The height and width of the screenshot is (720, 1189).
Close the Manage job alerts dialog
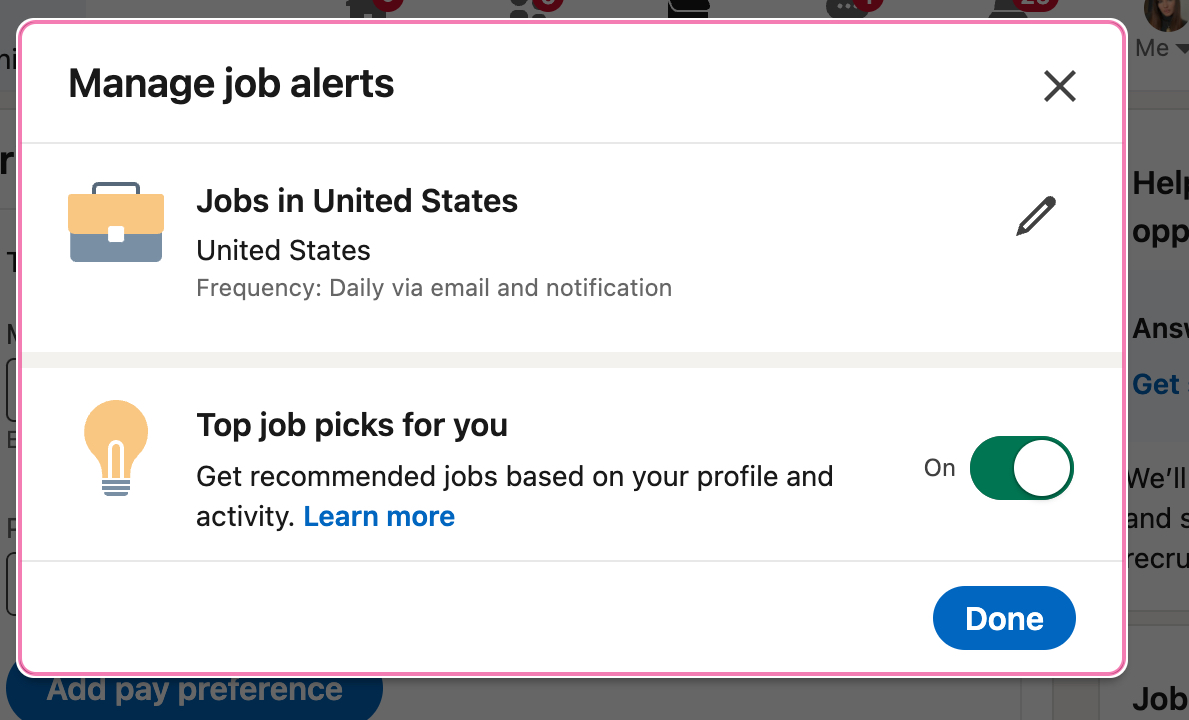point(1059,86)
